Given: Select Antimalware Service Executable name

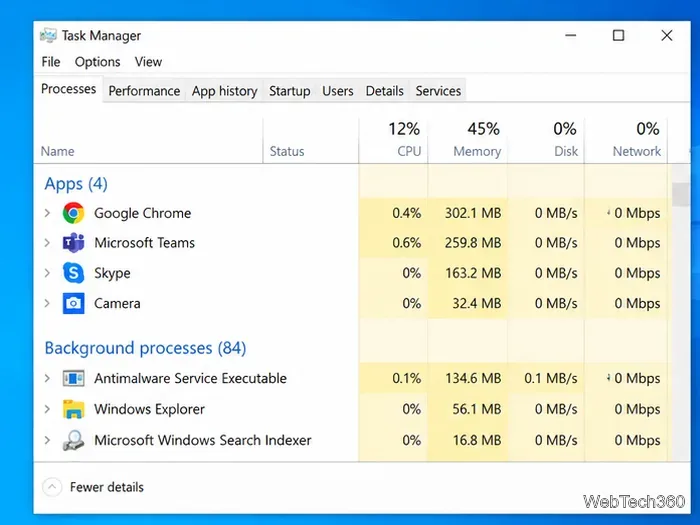Looking at the screenshot, I should pyautogui.click(x=190, y=379).
